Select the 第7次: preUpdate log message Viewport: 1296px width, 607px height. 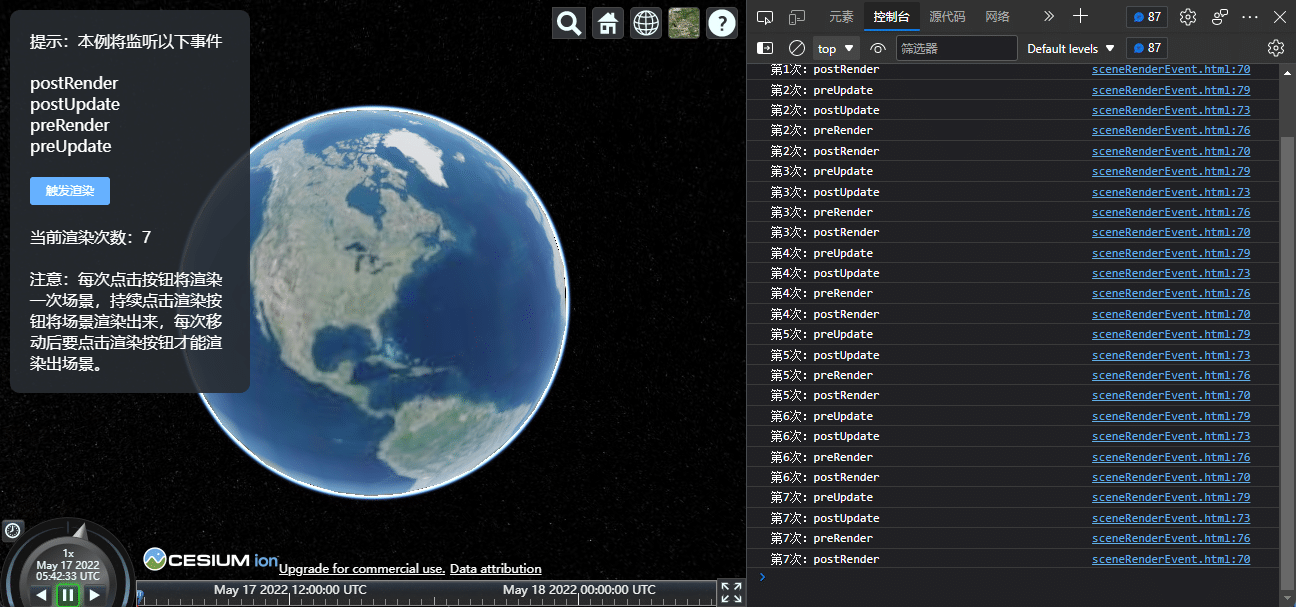coord(821,497)
